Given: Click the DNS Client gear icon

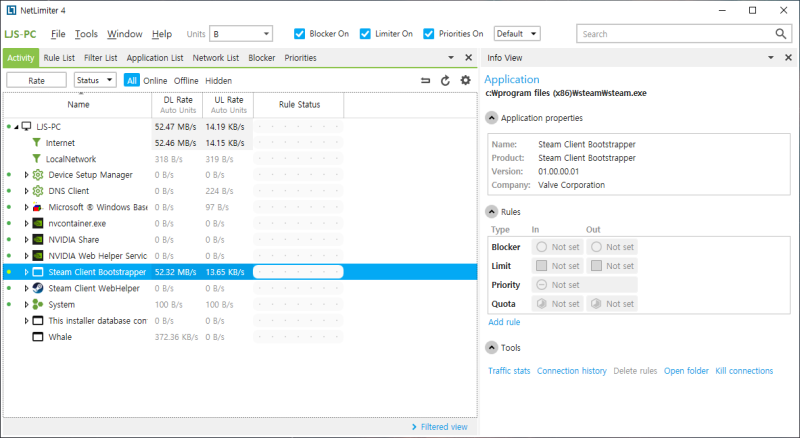Looking at the screenshot, I should (38, 191).
